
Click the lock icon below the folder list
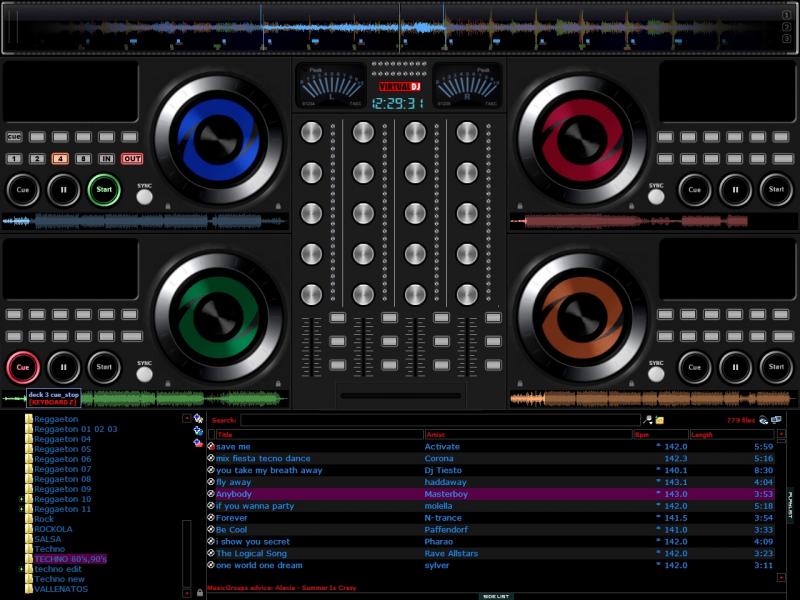200,593
